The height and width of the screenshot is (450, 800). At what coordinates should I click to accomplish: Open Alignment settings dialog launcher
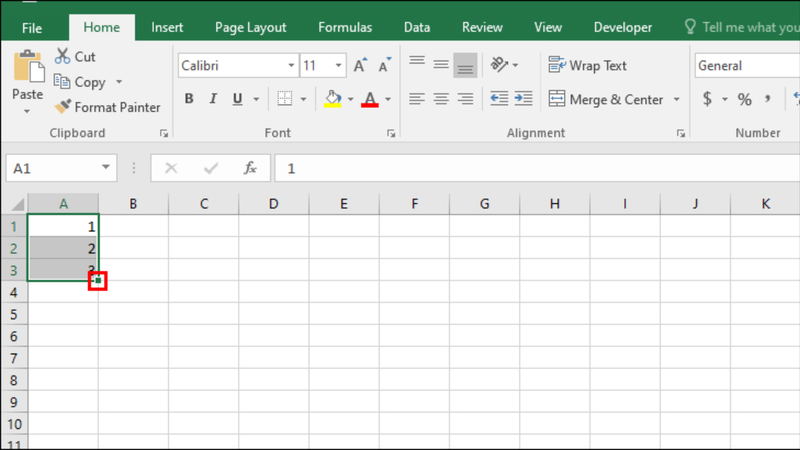[x=681, y=134]
